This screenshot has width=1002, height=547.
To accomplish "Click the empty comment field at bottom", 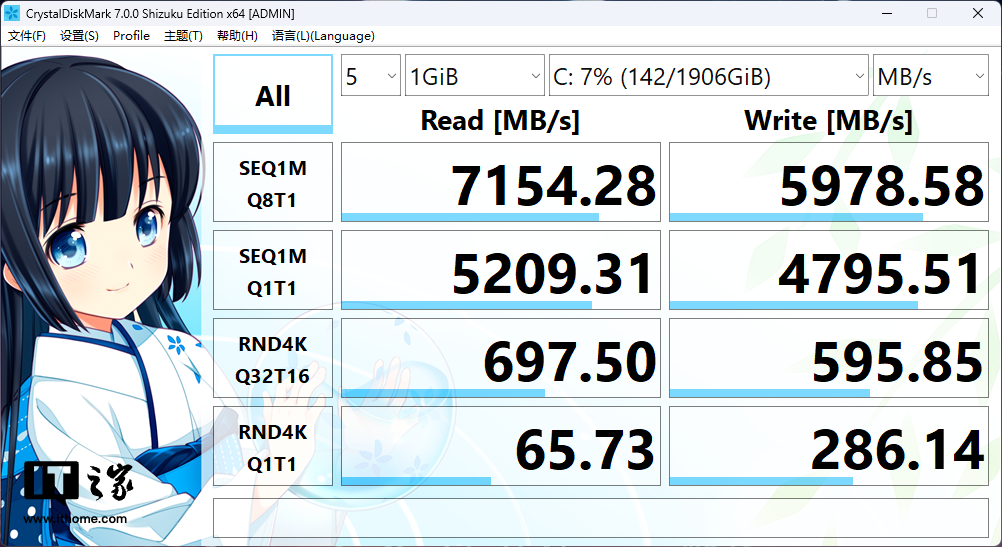I will pos(600,517).
